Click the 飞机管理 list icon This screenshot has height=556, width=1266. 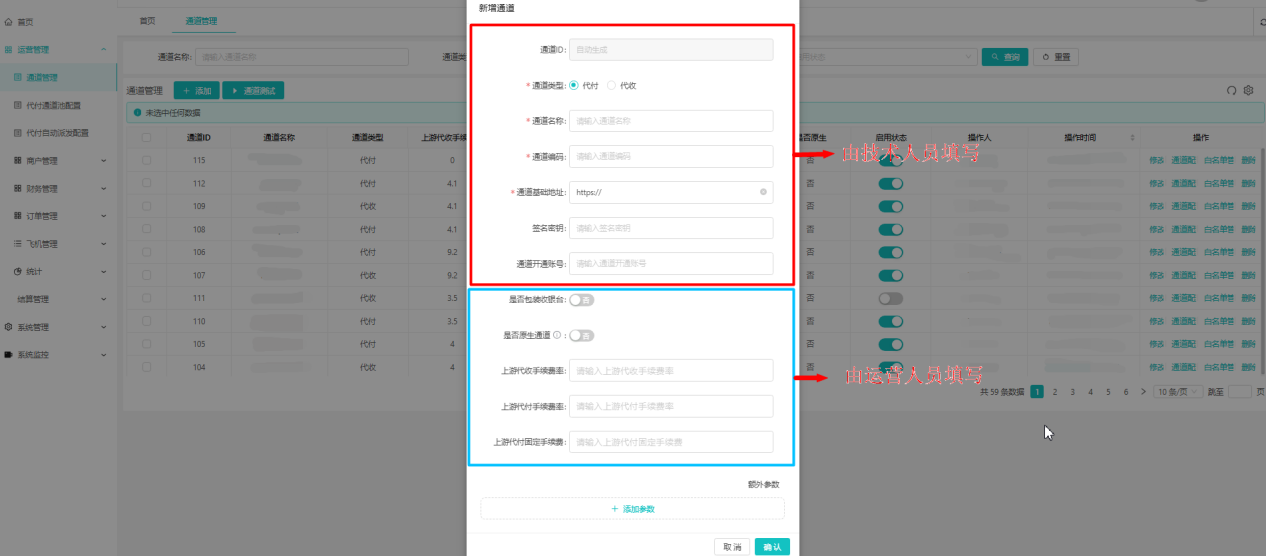click(18, 243)
